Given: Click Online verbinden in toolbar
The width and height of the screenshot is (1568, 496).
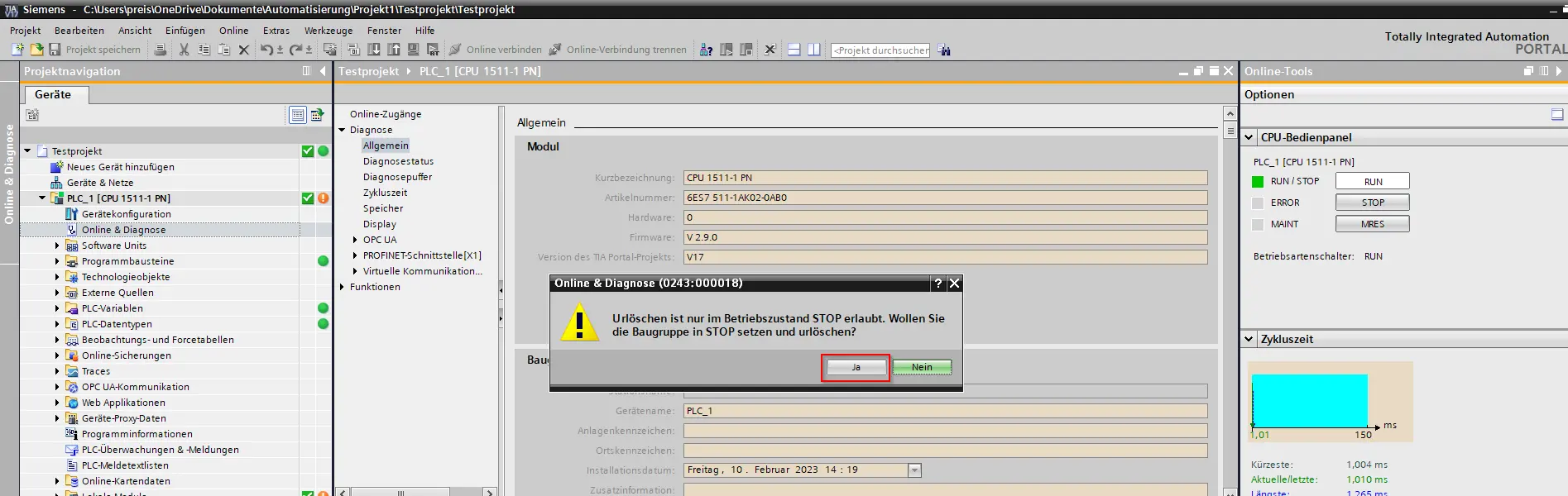Looking at the screenshot, I should point(496,50).
